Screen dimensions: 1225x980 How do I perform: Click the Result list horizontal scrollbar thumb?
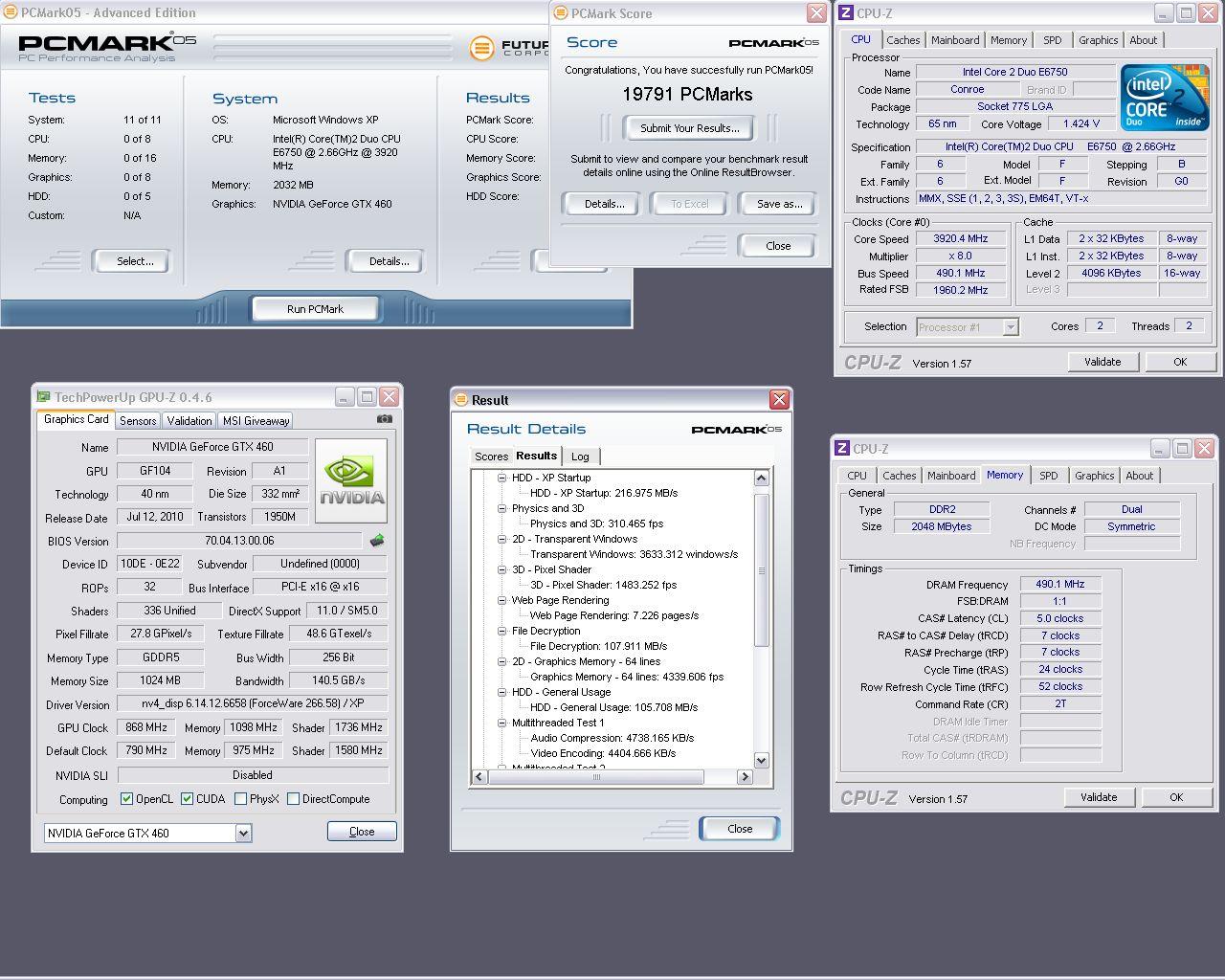[596, 777]
